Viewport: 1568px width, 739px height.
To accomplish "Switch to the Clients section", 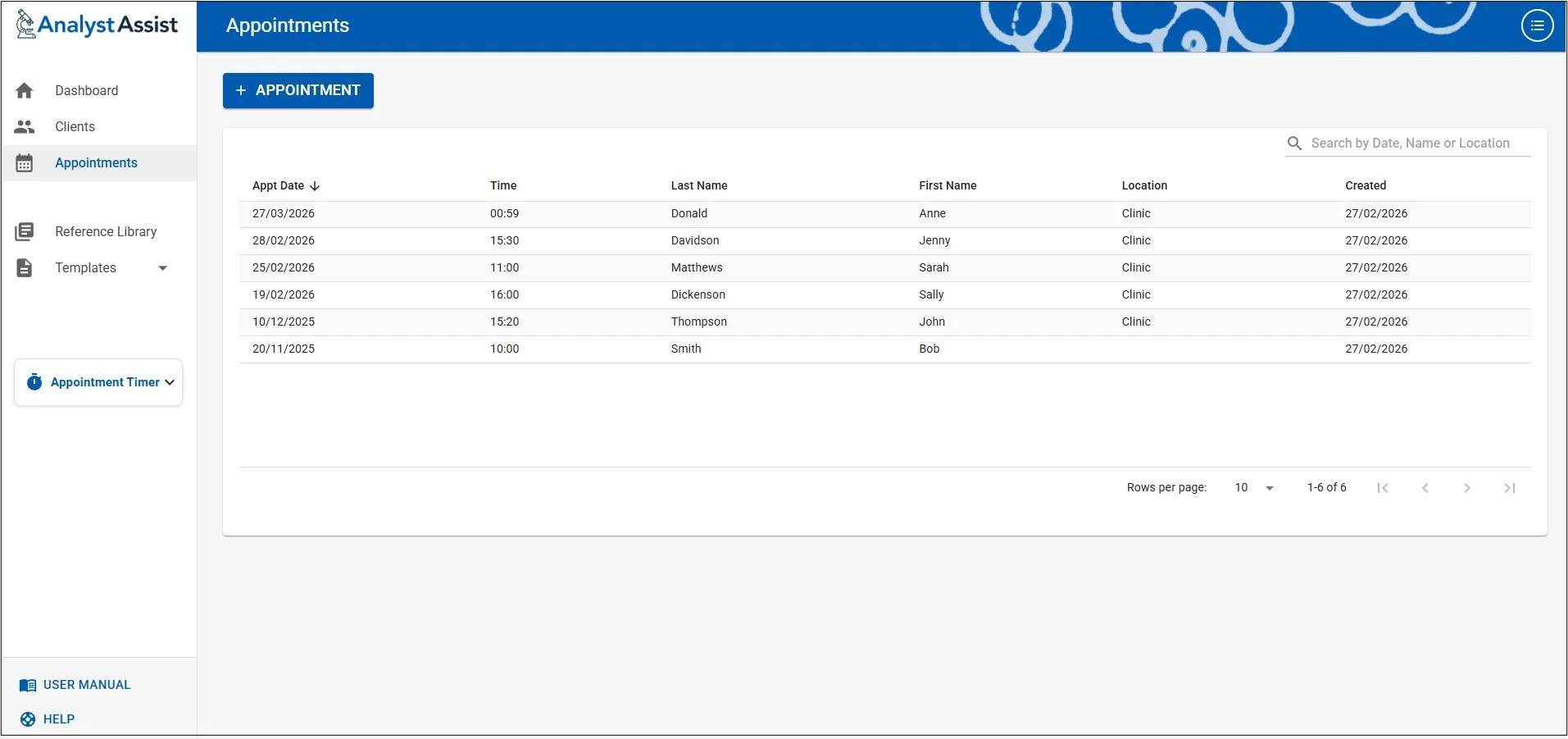I will 75,126.
